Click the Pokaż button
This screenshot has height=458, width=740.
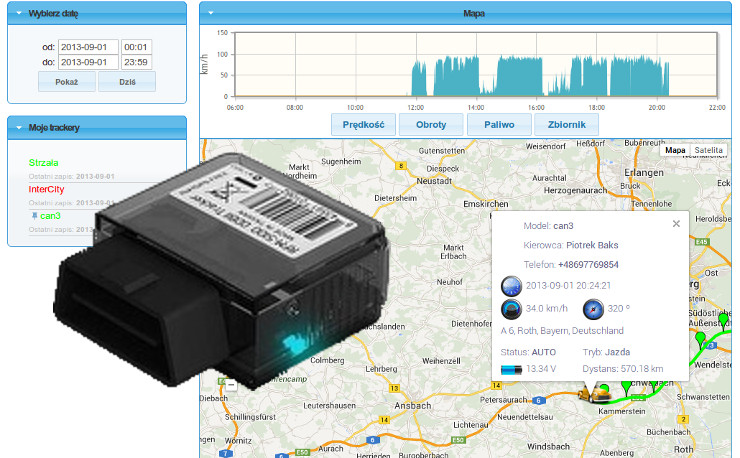(x=67, y=82)
